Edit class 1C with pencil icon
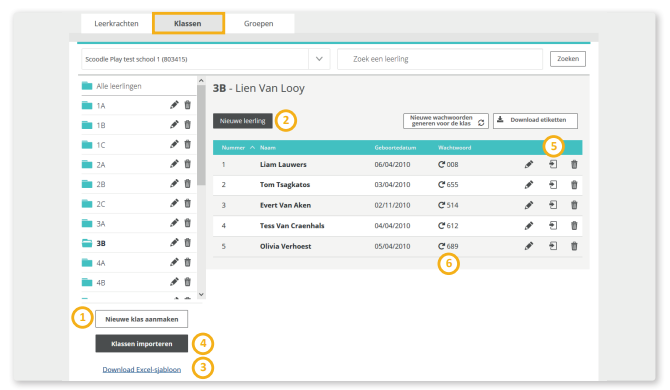 (x=174, y=144)
